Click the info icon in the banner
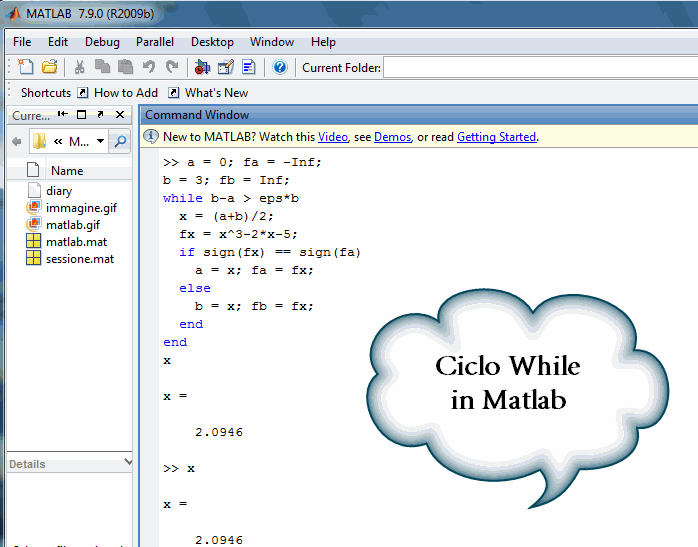This screenshot has width=698, height=547. 150,136
